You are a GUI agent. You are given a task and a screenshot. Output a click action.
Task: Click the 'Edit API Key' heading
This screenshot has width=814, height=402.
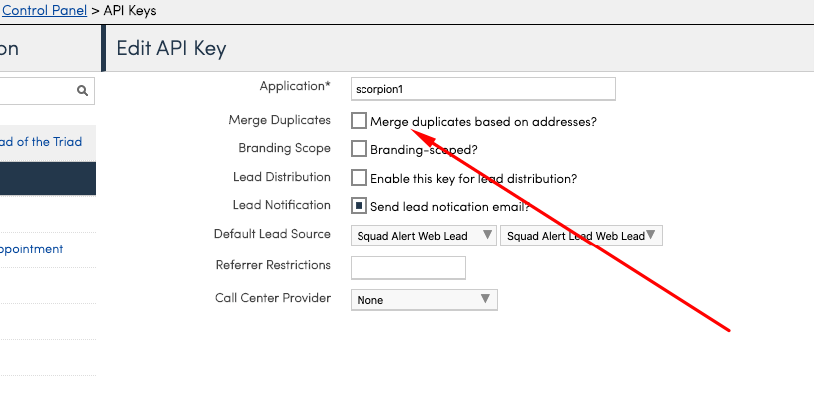[171, 48]
